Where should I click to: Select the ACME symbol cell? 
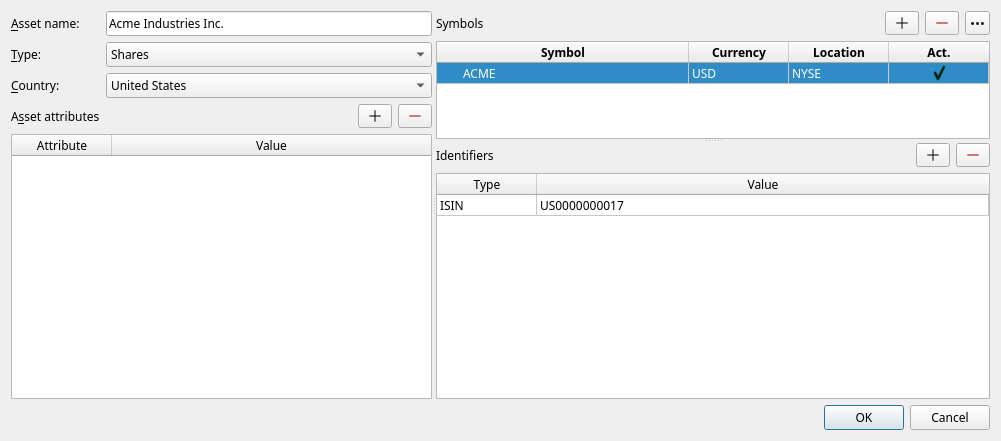coord(562,73)
